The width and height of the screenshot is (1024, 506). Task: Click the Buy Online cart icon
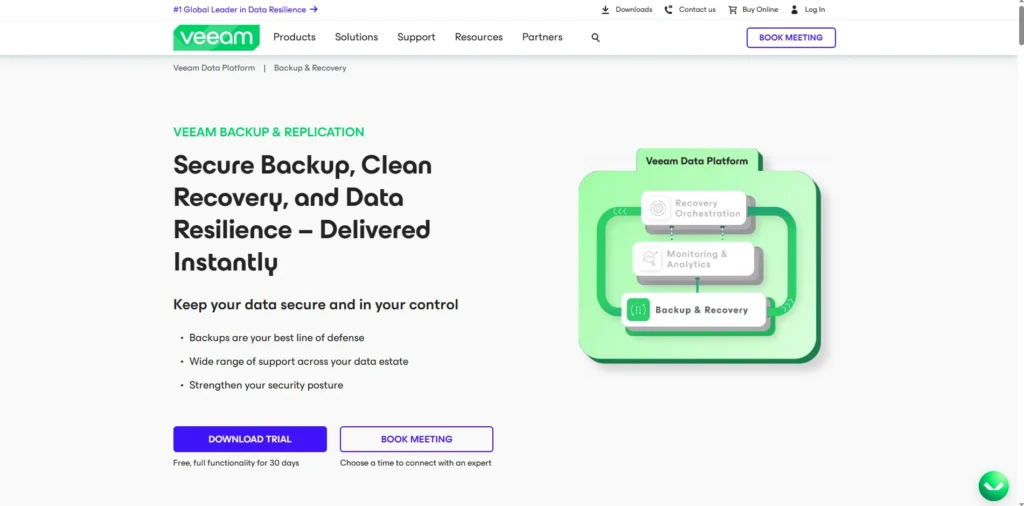(x=733, y=10)
